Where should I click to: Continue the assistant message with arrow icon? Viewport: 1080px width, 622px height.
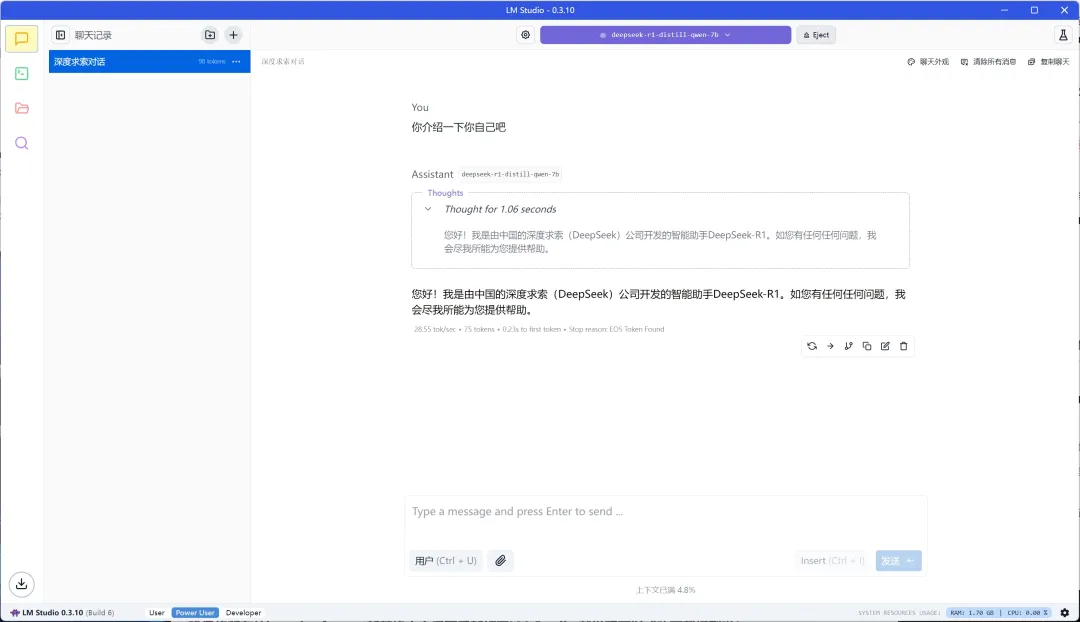coord(830,346)
